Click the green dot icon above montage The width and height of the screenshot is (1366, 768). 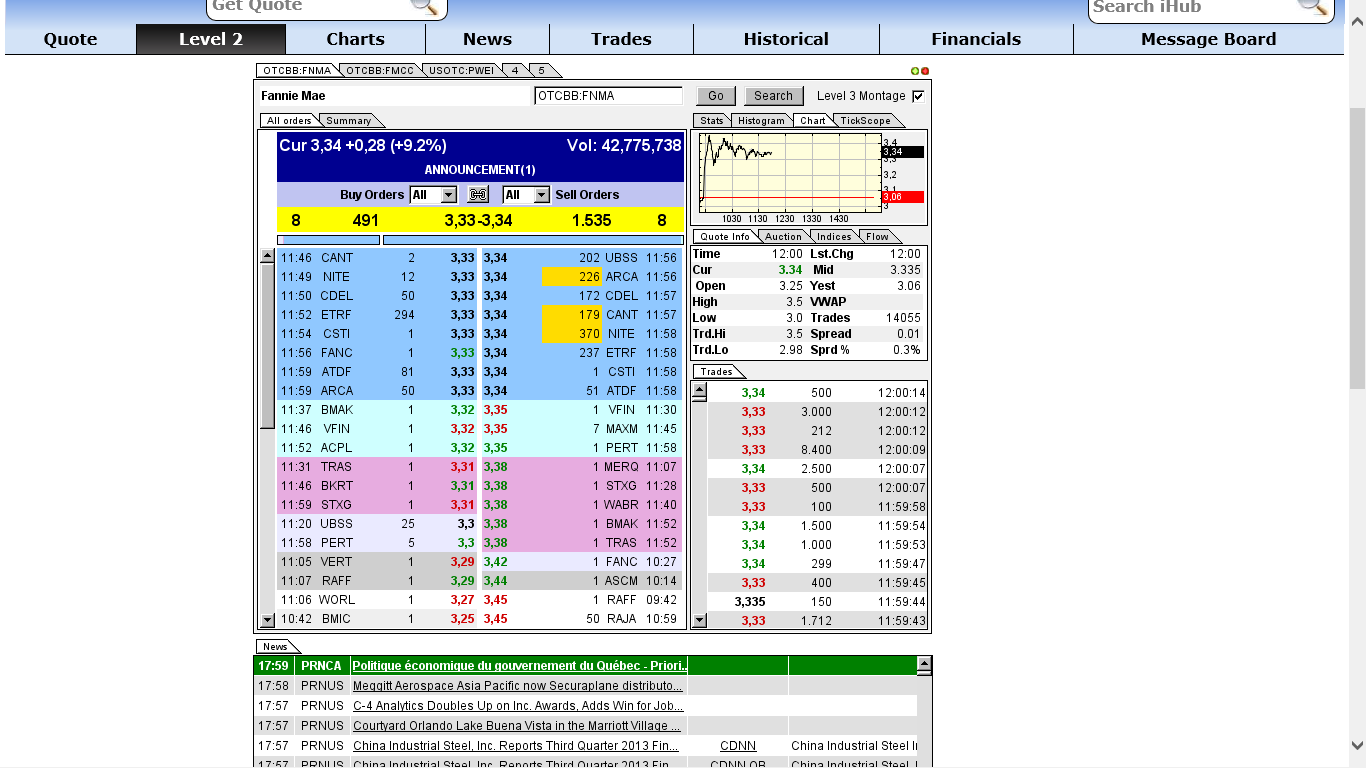(915, 71)
